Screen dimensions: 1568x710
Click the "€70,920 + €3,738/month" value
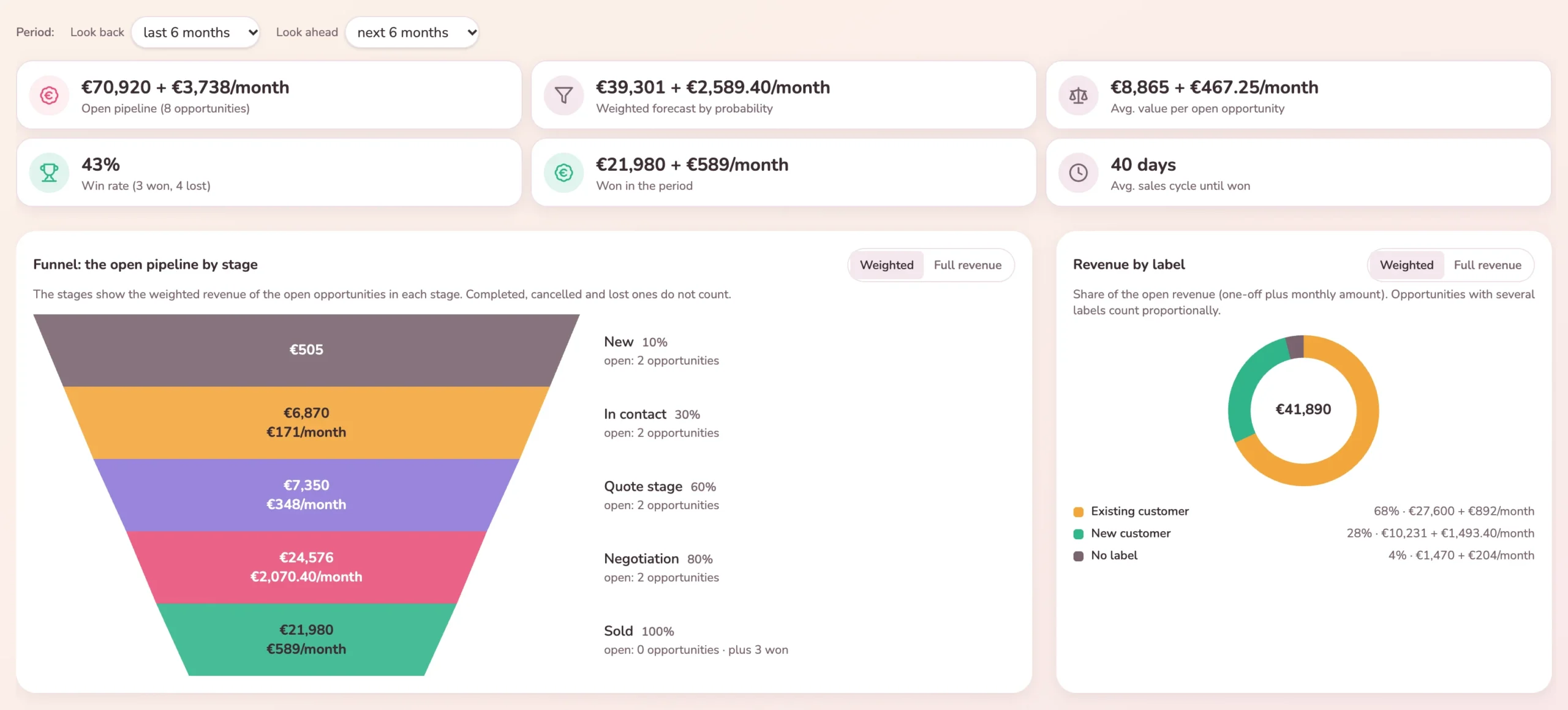pos(185,88)
